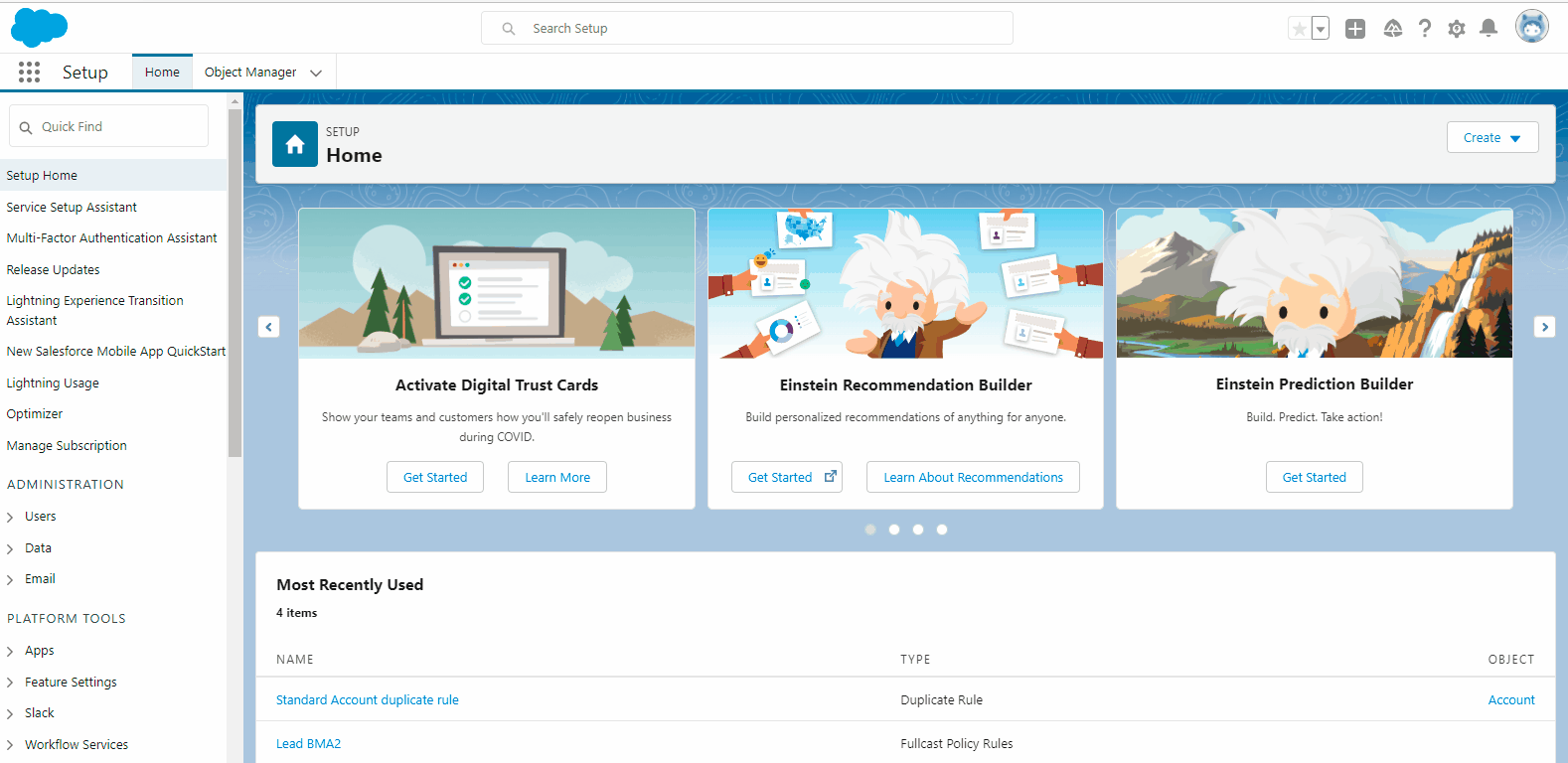Open the setup gear menu
Image resolution: width=1568 pixels, height=763 pixels.
(1457, 29)
